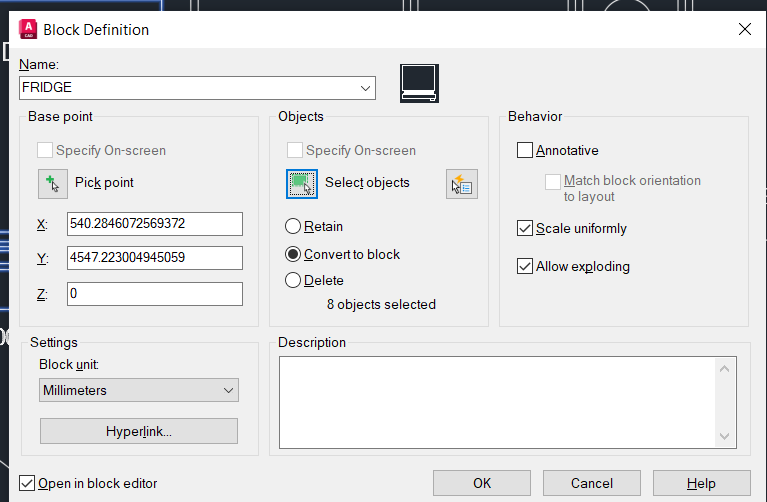Select the Convert to block option
767x502 pixels.
(293, 254)
